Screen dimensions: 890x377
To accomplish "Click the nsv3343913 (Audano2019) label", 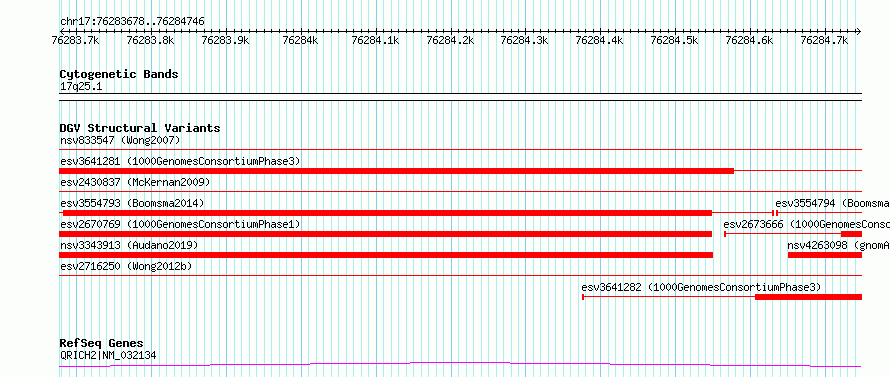I will [129, 245].
